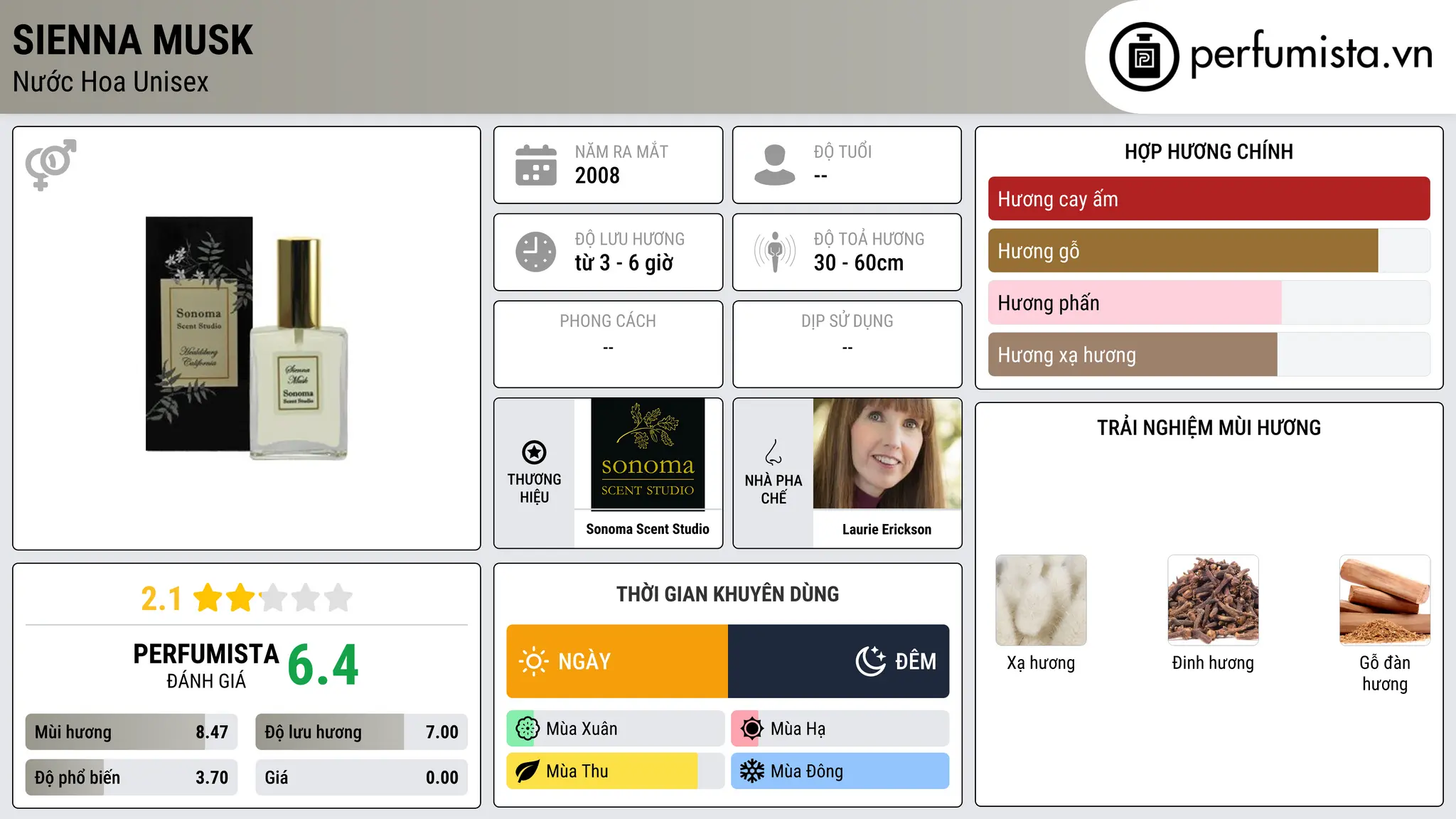Click the Xạ hương musk note image
Viewport: 1456px width, 819px height.
(x=1041, y=600)
